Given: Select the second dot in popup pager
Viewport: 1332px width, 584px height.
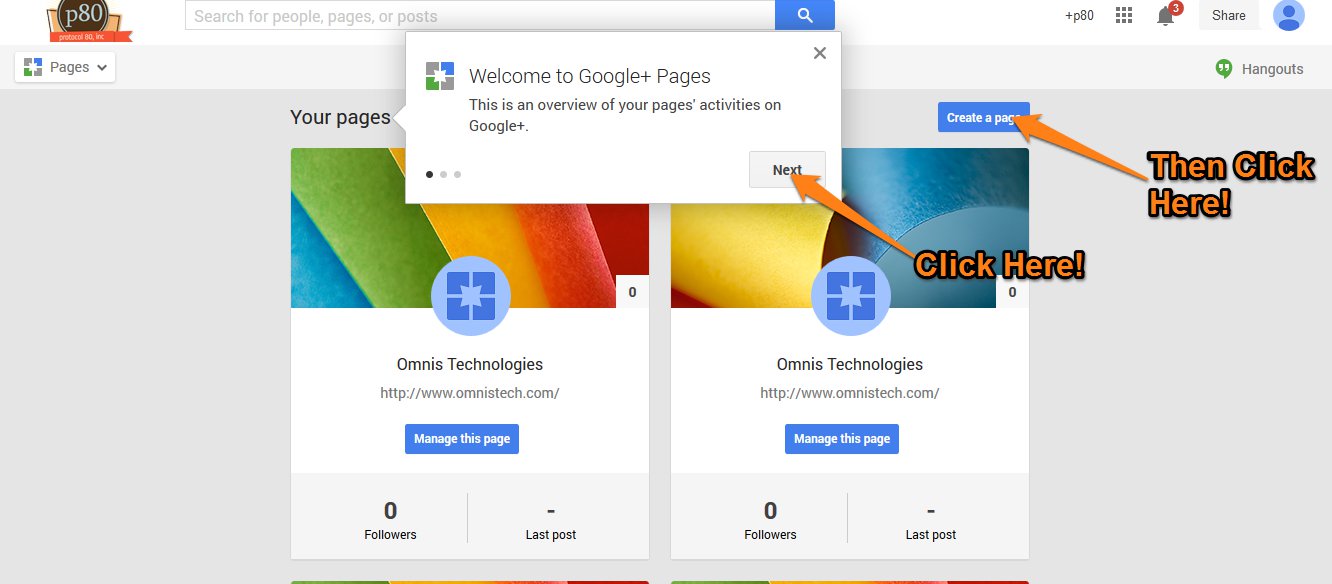Looking at the screenshot, I should pos(444,174).
